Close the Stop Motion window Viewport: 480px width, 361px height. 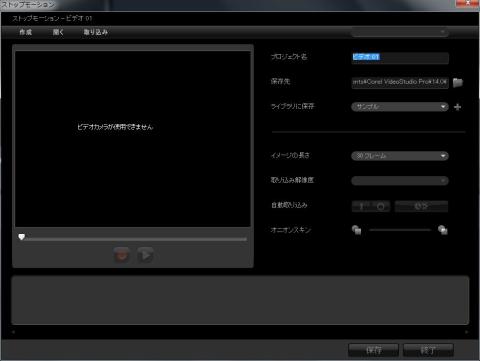click(x=467, y=3)
